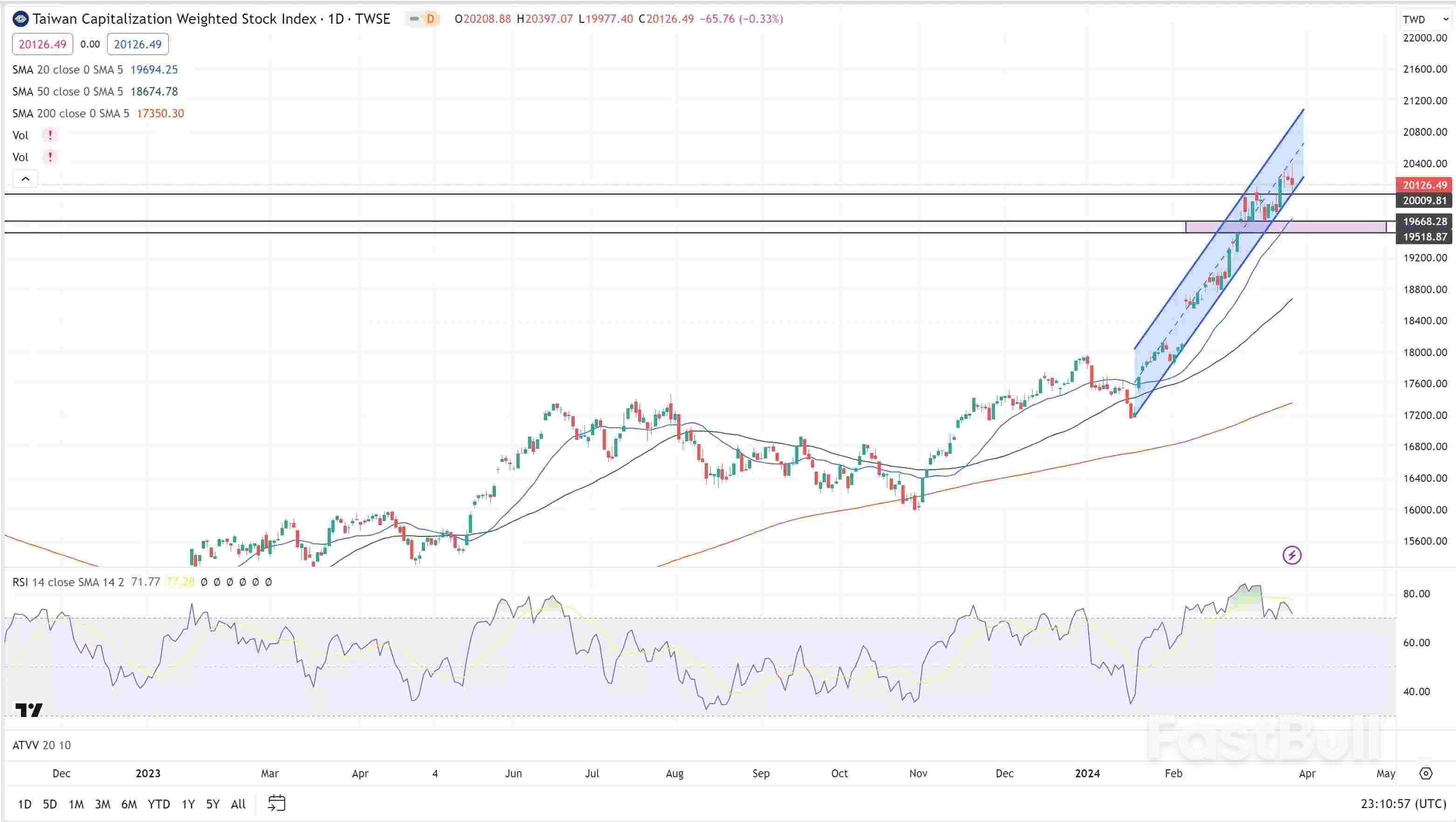Collapse the indicator legend with chevron
The image size is (1456, 822).
click(26, 178)
